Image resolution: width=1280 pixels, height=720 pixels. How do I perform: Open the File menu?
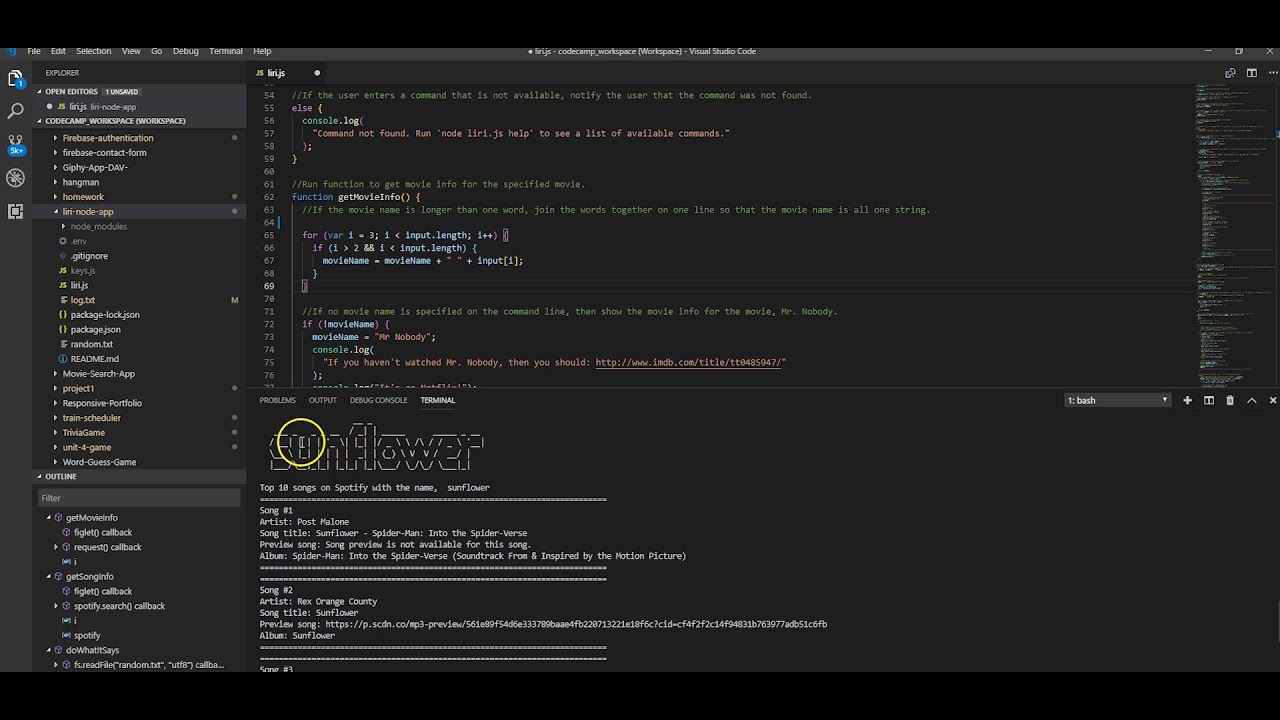pos(34,51)
